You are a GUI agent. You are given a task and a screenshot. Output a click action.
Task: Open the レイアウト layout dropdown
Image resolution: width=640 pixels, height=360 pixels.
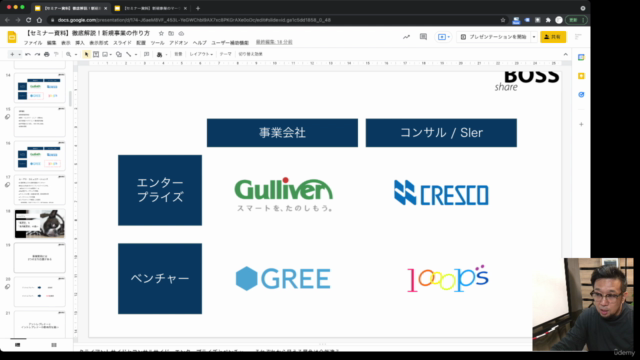tap(201, 54)
